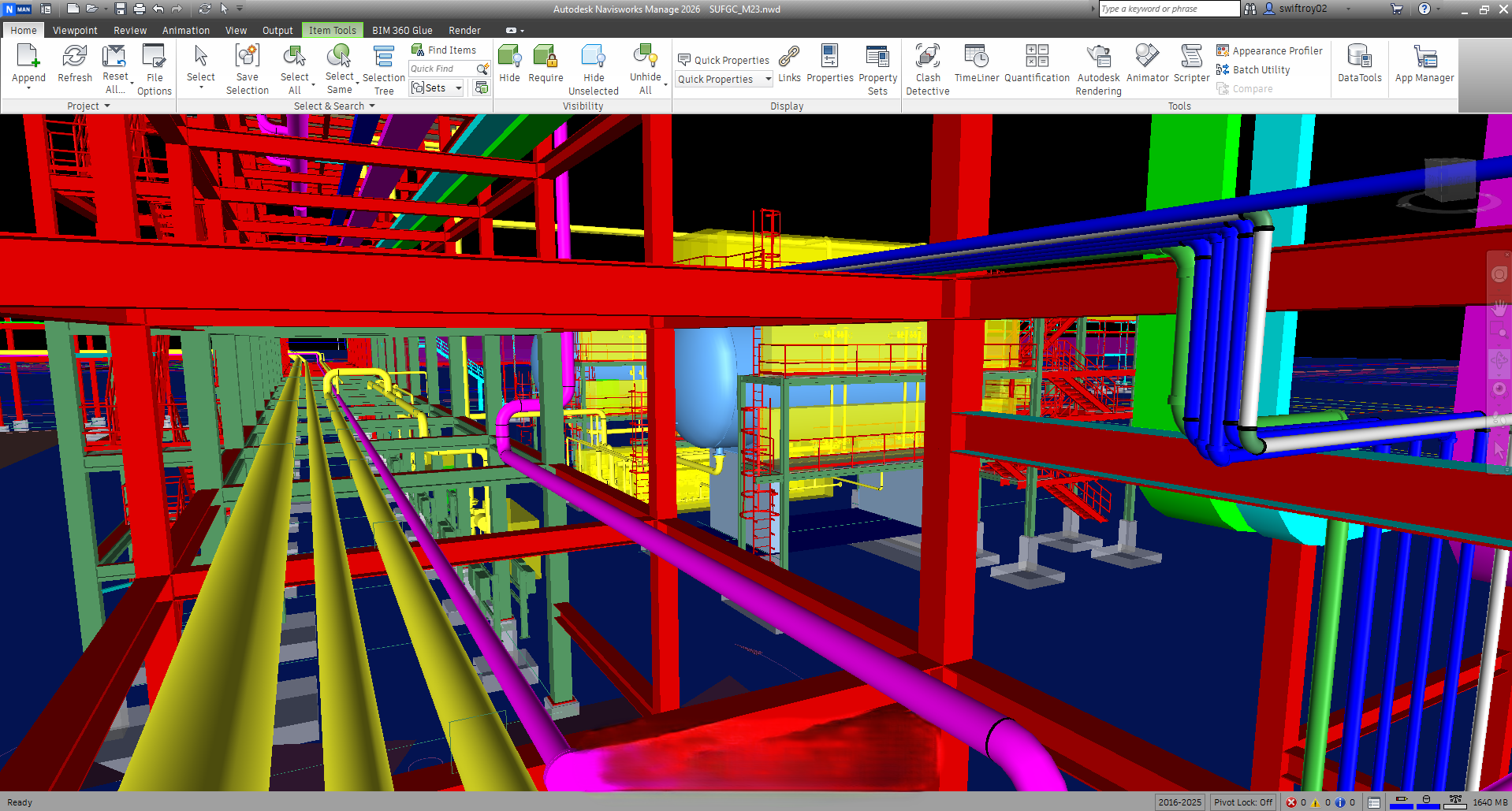1512x811 pixels.
Task: Toggle Hide for selected items
Action: point(509,64)
